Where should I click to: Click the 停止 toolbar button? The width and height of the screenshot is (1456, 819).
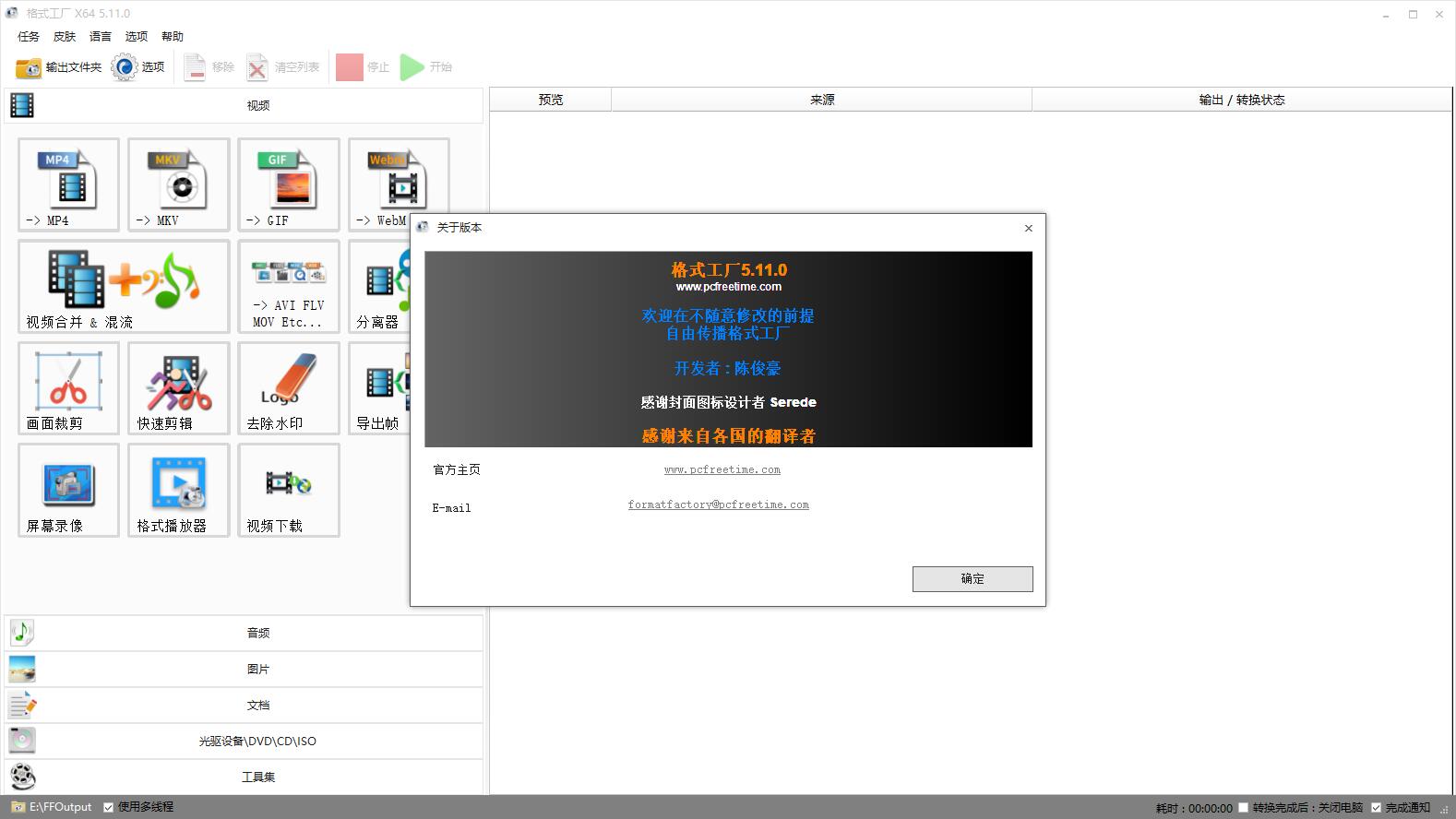click(x=363, y=67)
